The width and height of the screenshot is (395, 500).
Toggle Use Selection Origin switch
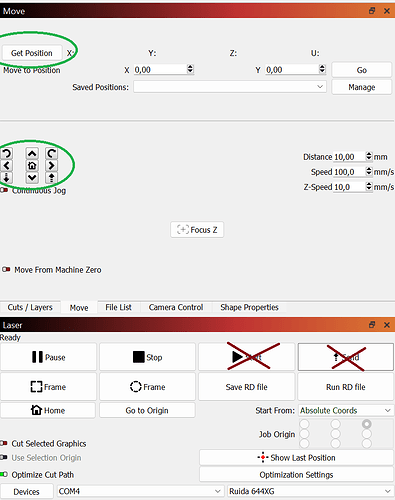click(x=4, y=457)
